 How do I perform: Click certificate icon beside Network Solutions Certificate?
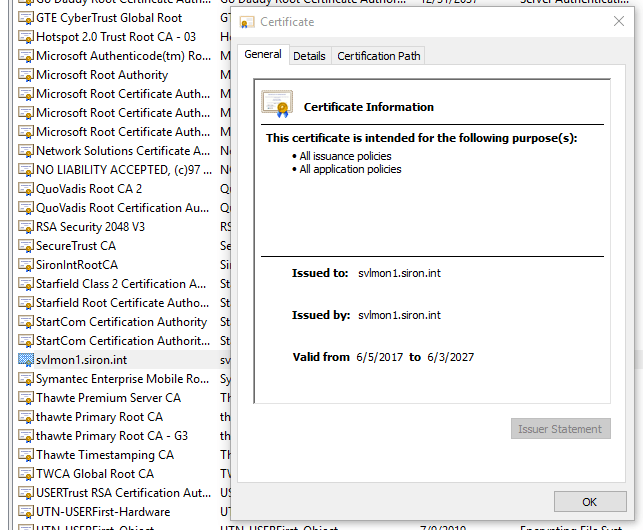(x=25, y=151)
